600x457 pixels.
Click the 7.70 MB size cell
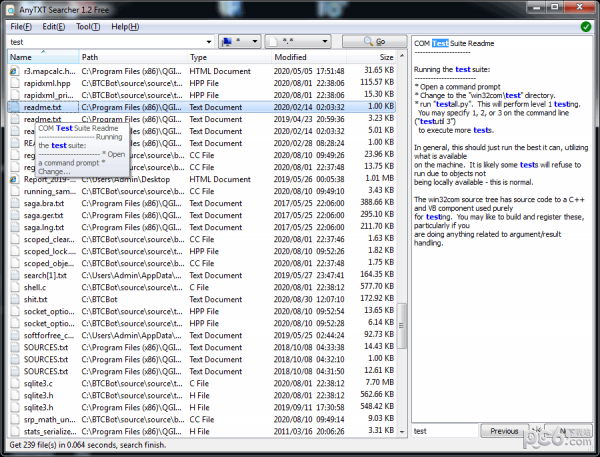click(x=379, y=382)
